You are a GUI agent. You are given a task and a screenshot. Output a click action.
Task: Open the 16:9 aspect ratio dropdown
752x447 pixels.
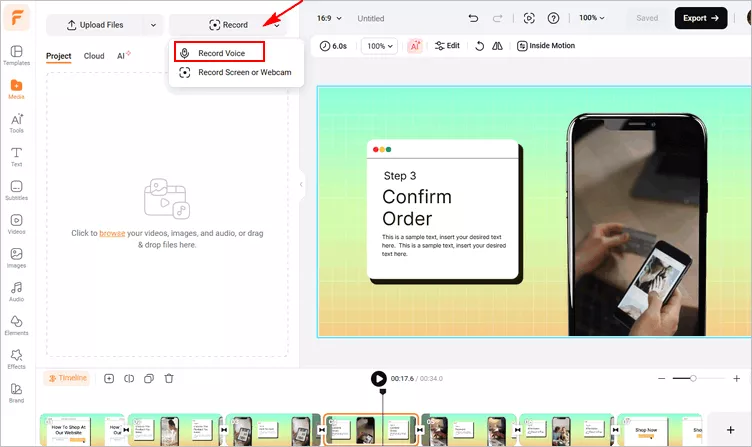pos(329,18)
